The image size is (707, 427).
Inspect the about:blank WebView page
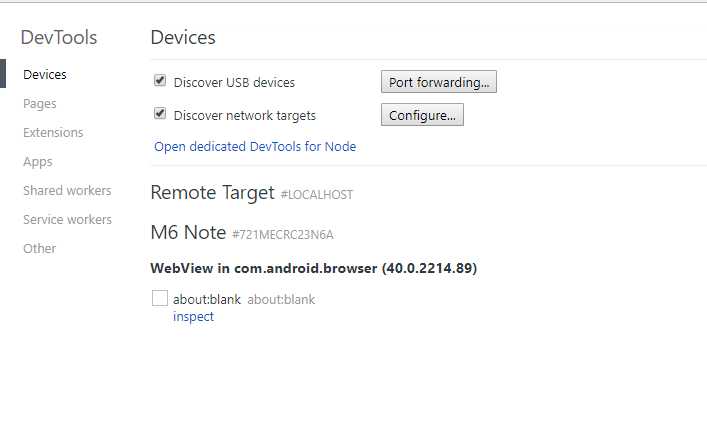[x=193, y=316]
